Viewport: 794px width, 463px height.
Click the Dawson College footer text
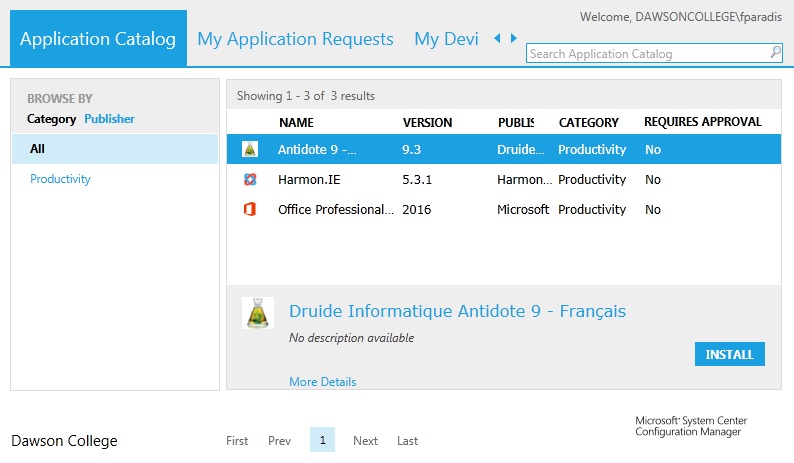click(x=64, y=441)
